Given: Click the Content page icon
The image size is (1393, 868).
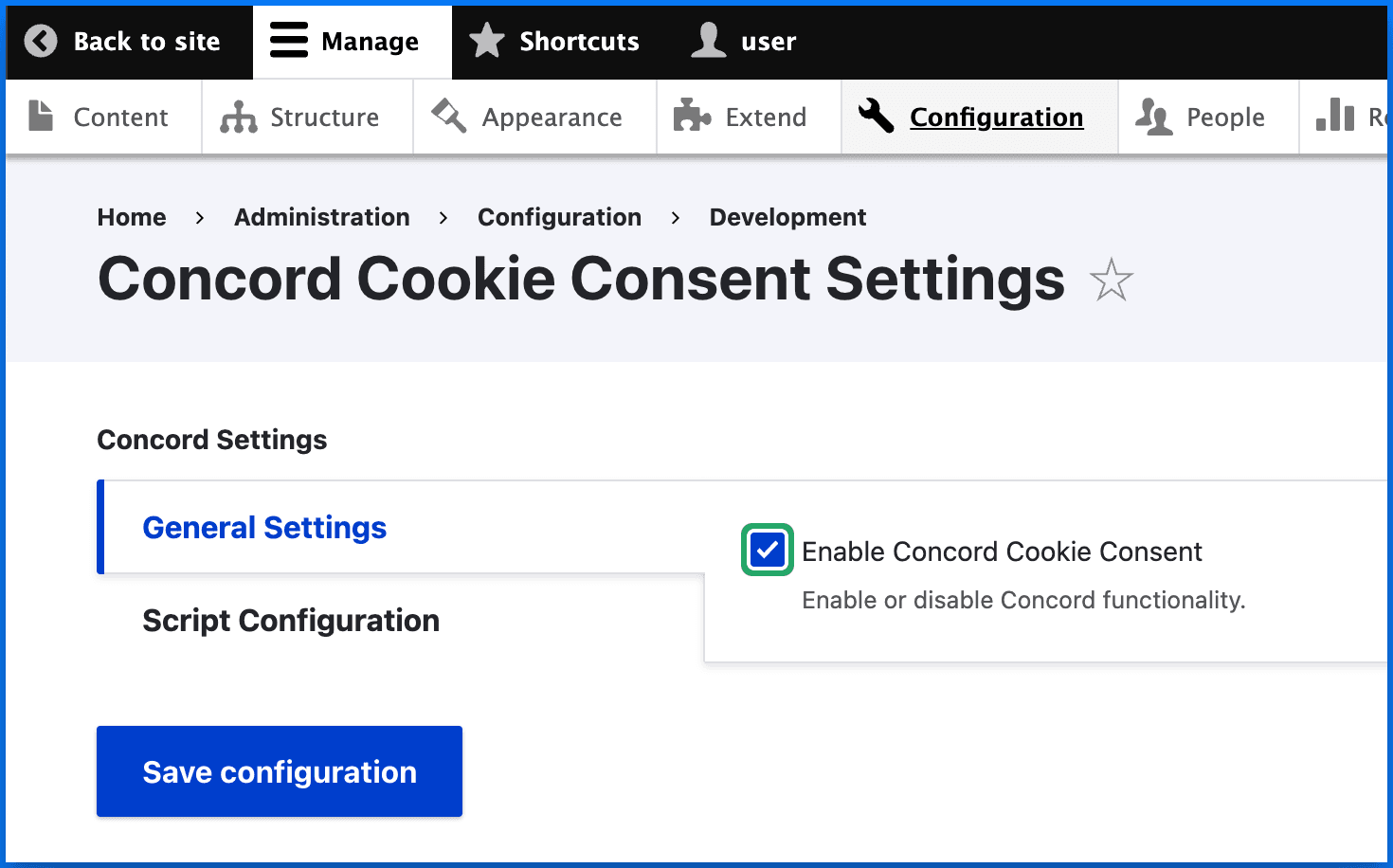Looking at the screenshot, I should 41,116.
